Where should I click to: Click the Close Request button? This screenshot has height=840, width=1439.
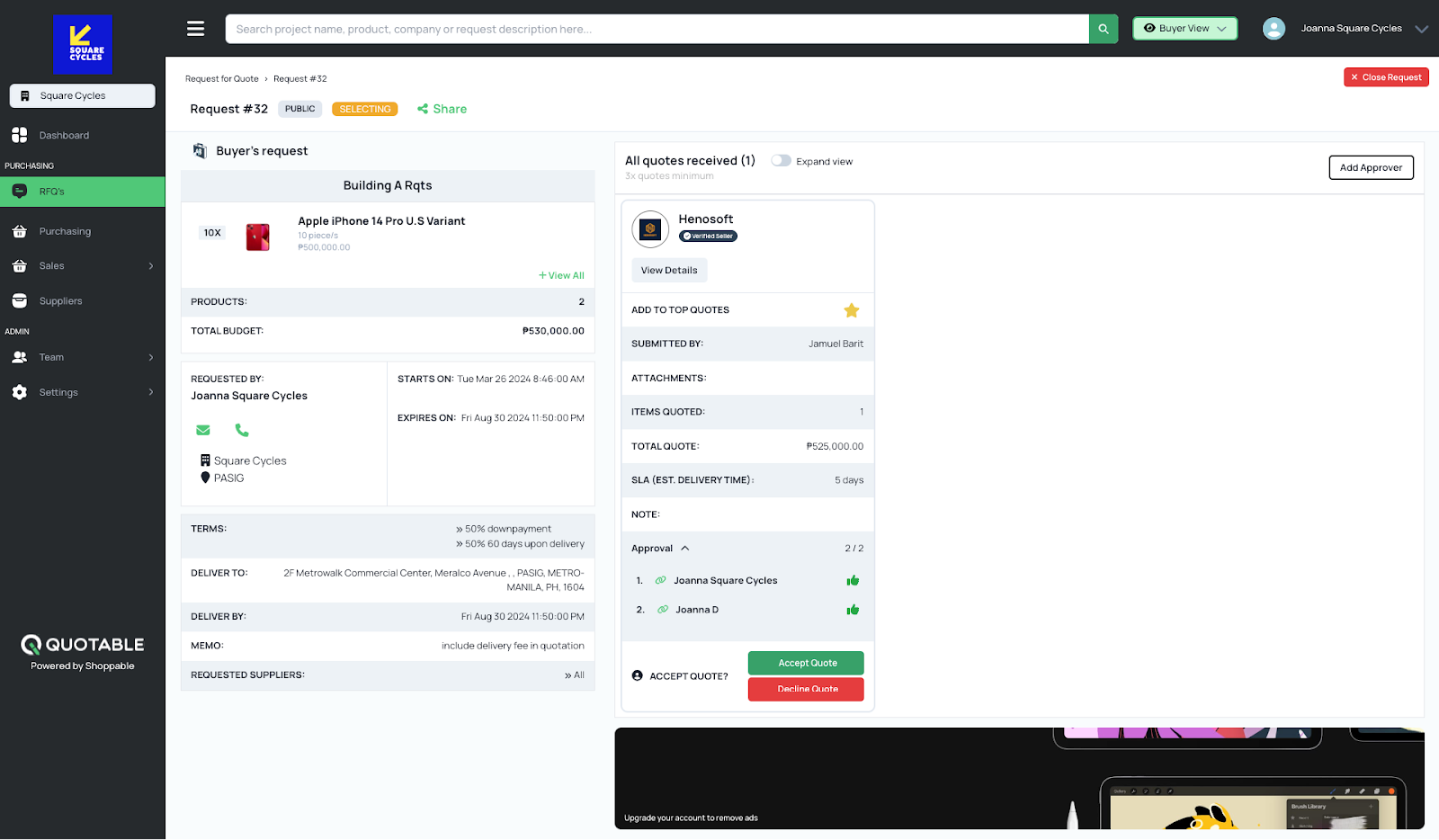click(x=1386, y=77)
